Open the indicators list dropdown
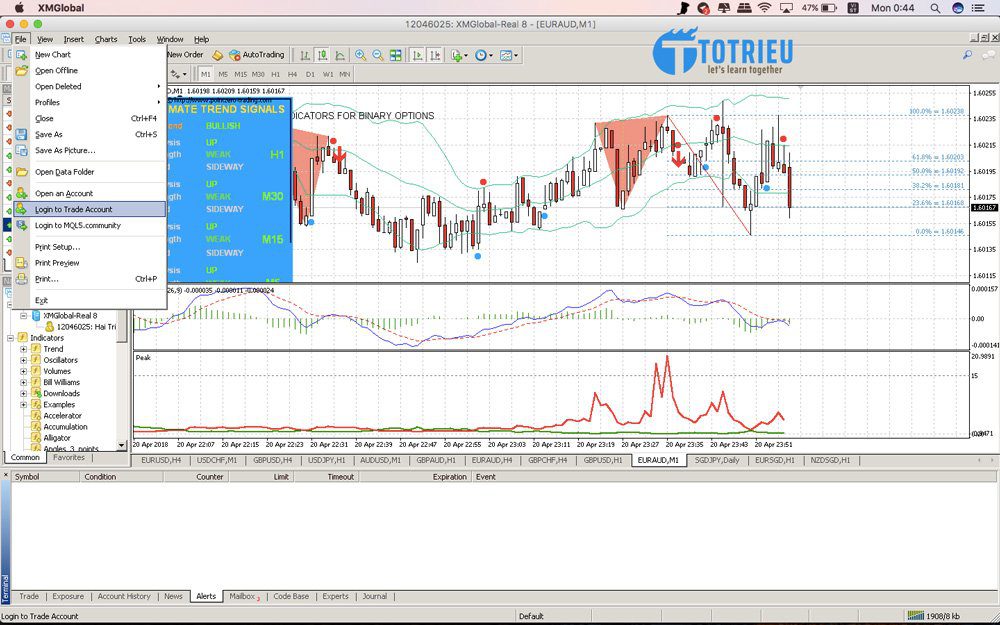The width and height of the screenshot is (1000, 625). point(459,55)
